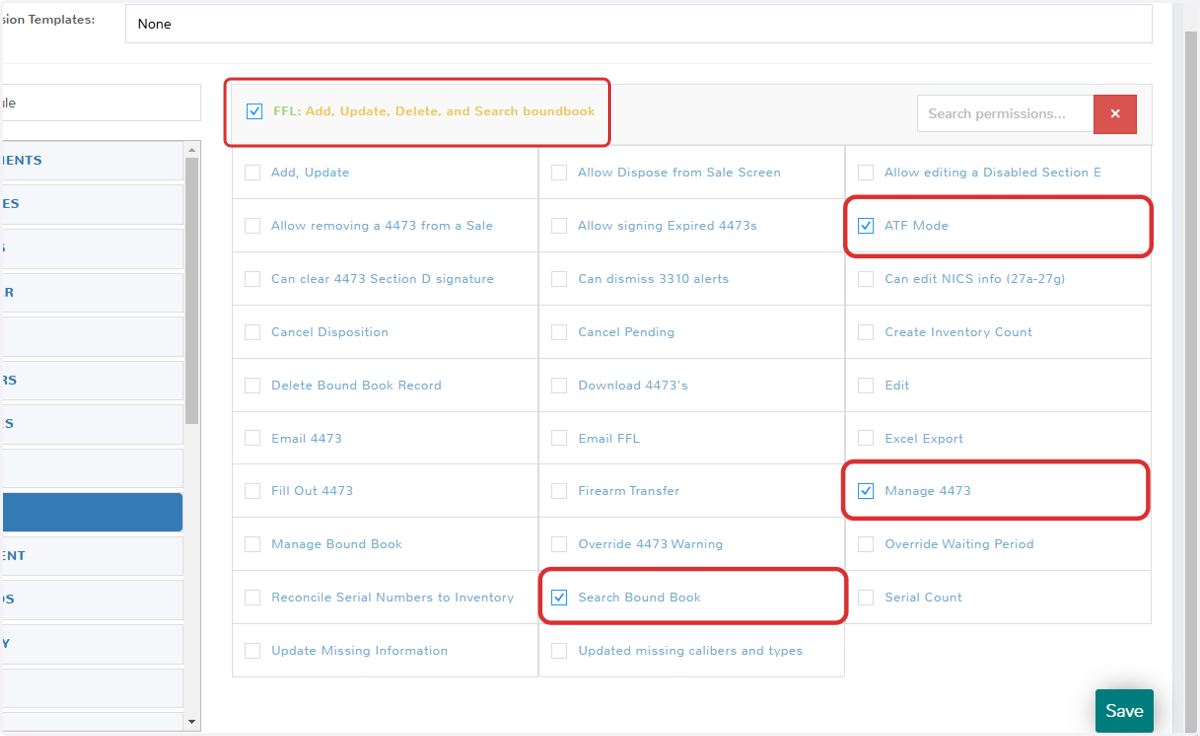Click the module filter field above the sidebar list
This screenshot has height=736, width=1200.
(x=100, y=103)
